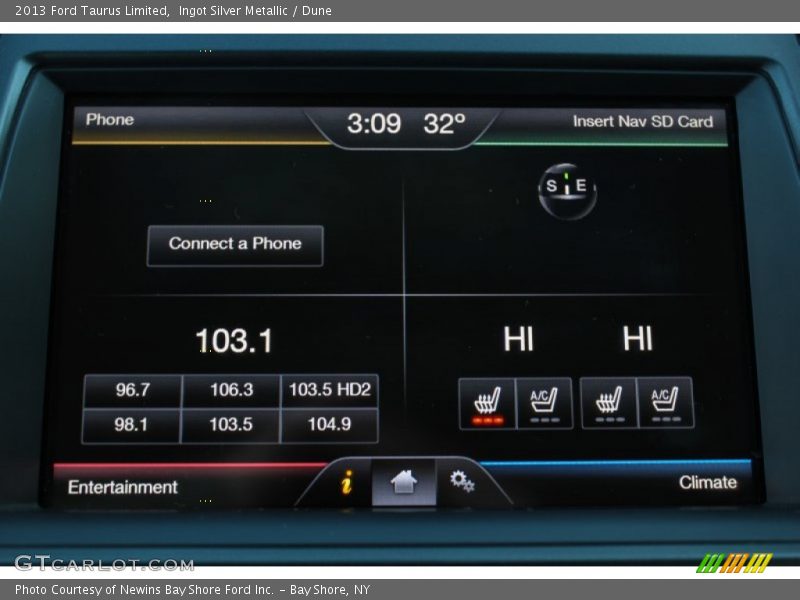Tap the 3:09 clock display

(x=372, y=124)
